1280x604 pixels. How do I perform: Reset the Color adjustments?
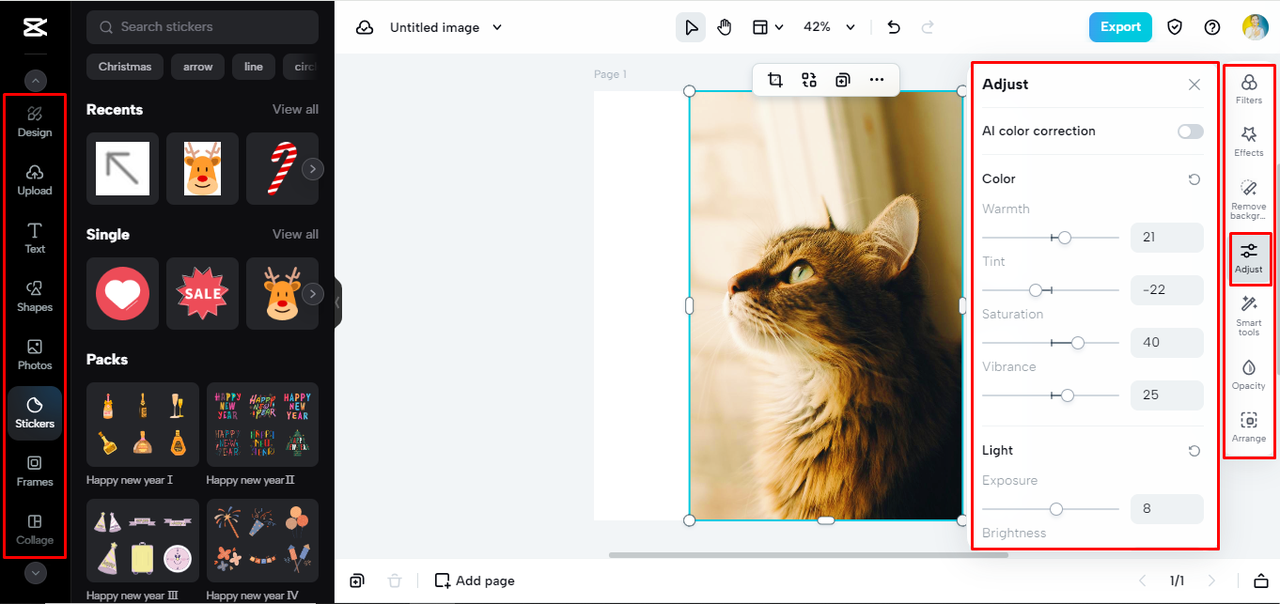[1194, 180]
